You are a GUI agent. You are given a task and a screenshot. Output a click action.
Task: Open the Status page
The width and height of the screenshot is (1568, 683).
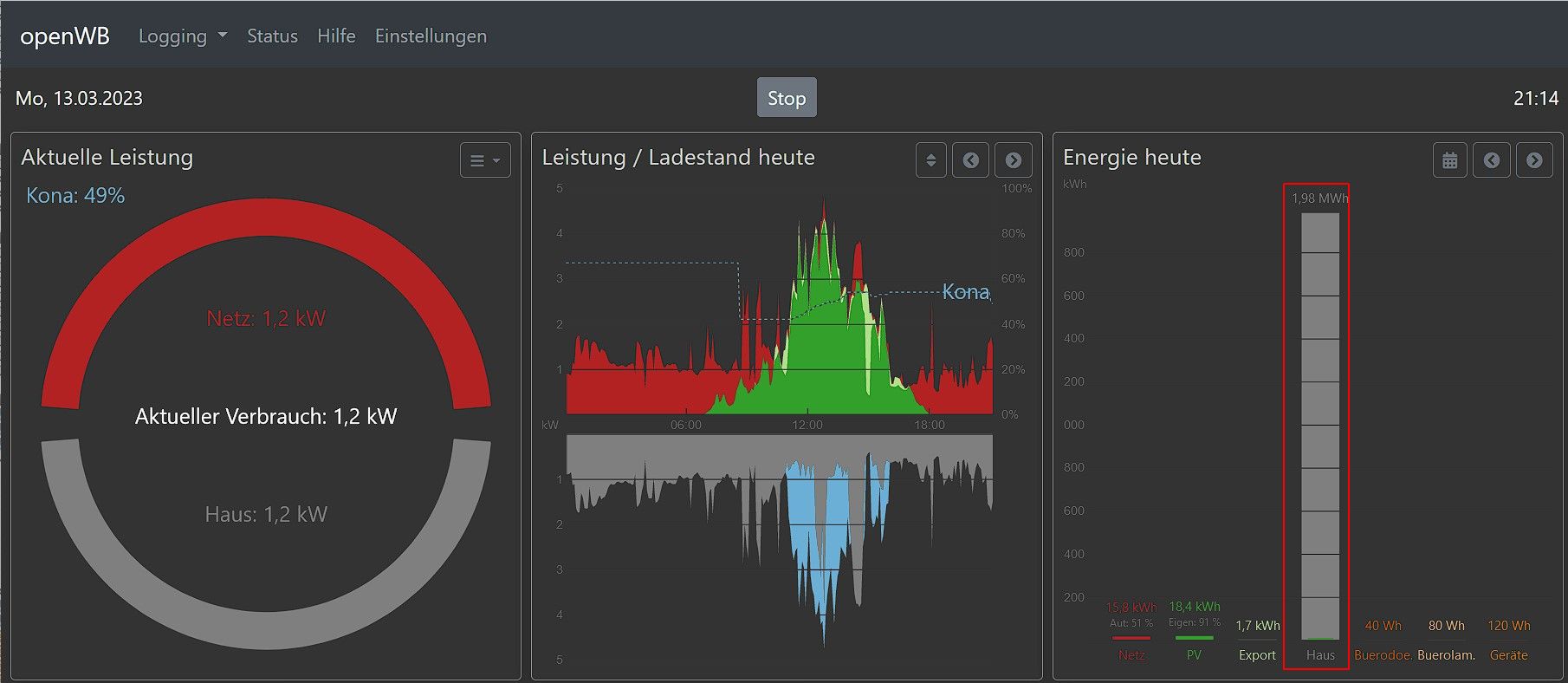(x=272, y=36)
